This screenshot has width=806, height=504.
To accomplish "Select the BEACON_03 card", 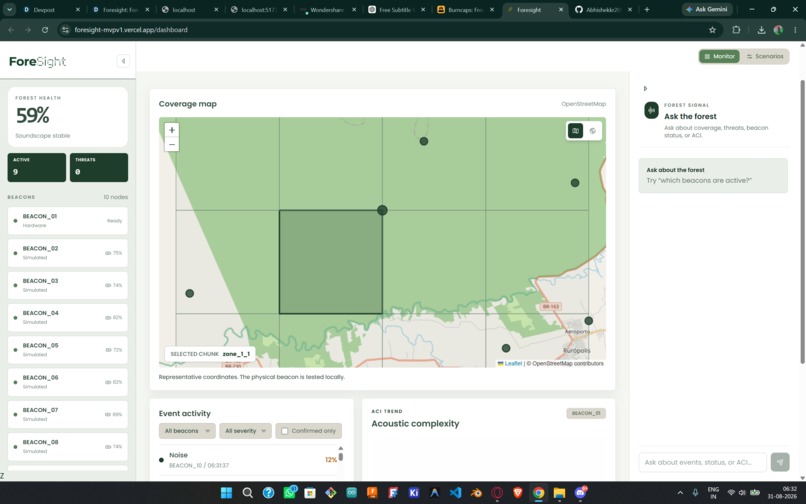I will click(68, 285).
